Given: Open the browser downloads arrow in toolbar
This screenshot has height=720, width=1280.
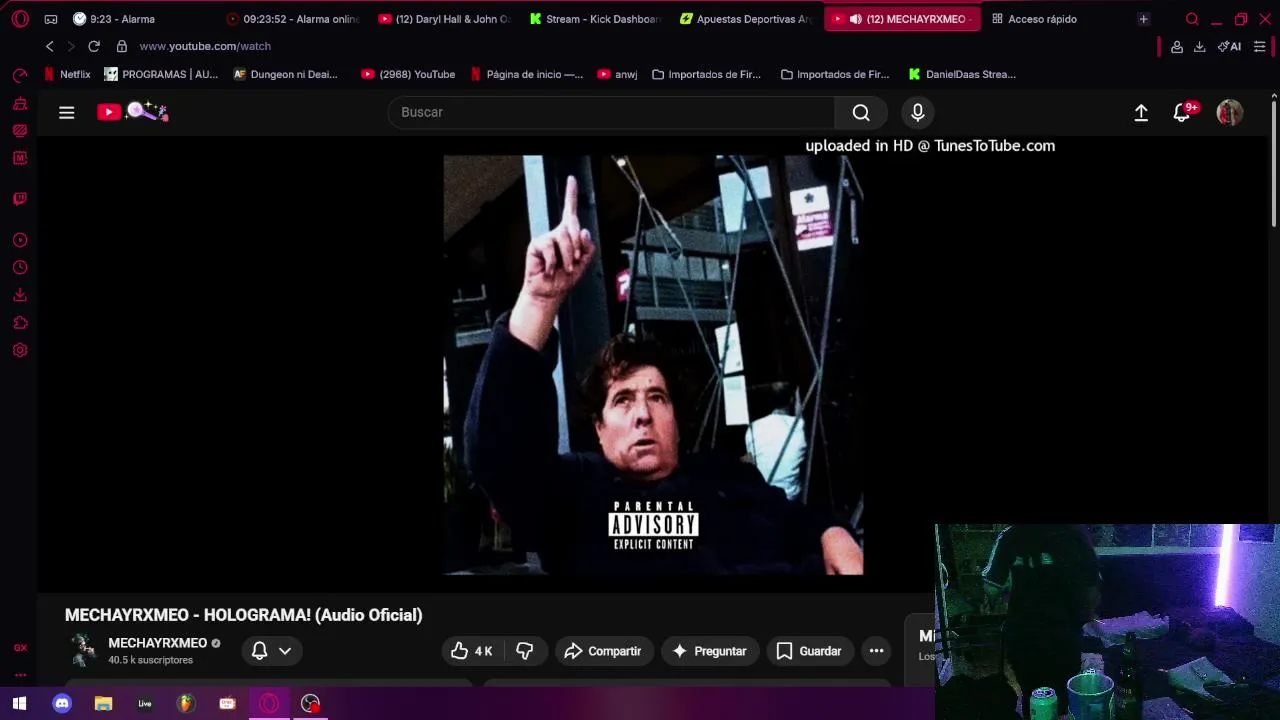Looking at the screenshot, I should (x=1199, y=47).
